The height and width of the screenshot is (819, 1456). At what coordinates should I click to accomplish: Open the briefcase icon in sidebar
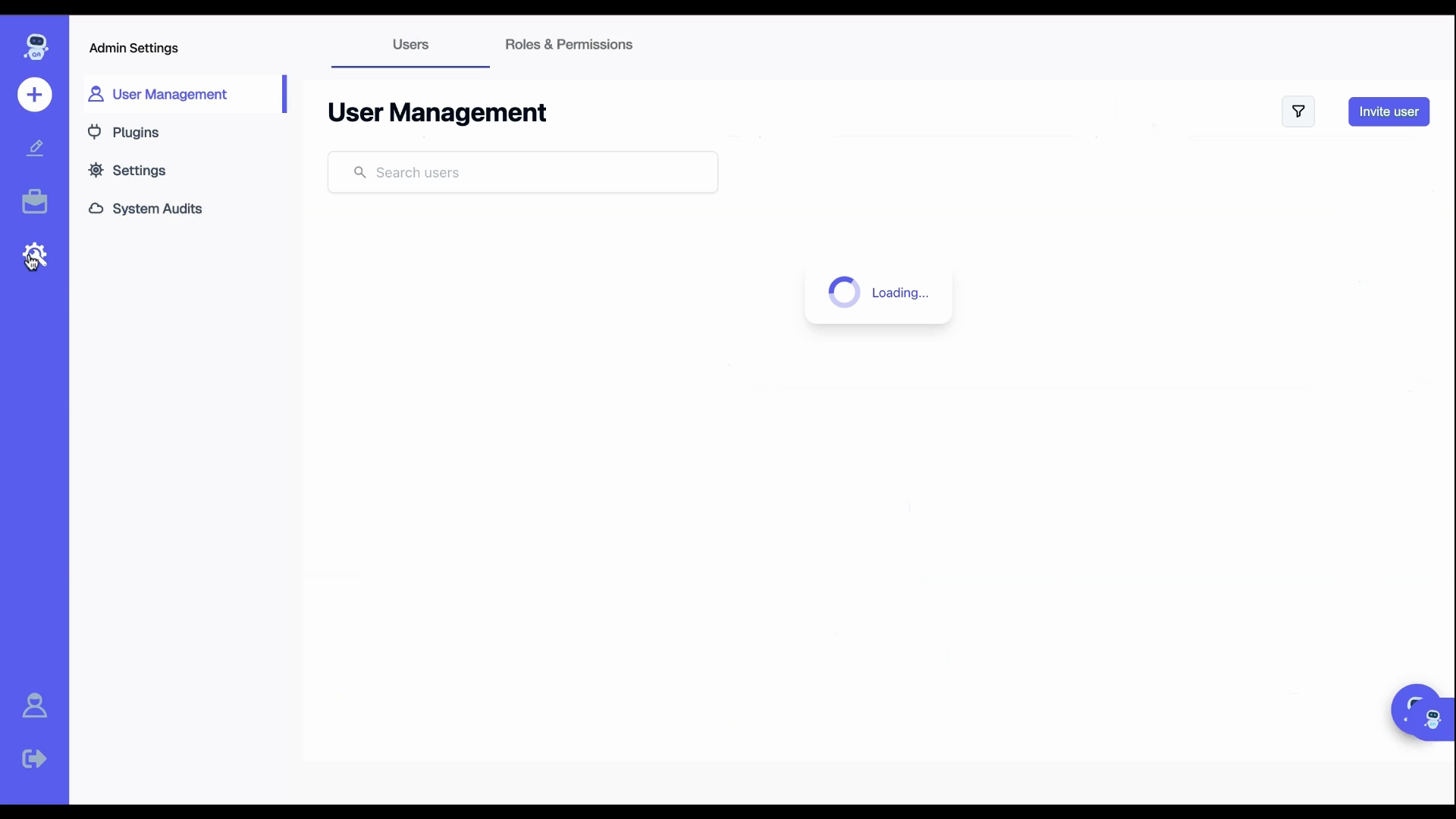tap(35, 202)
